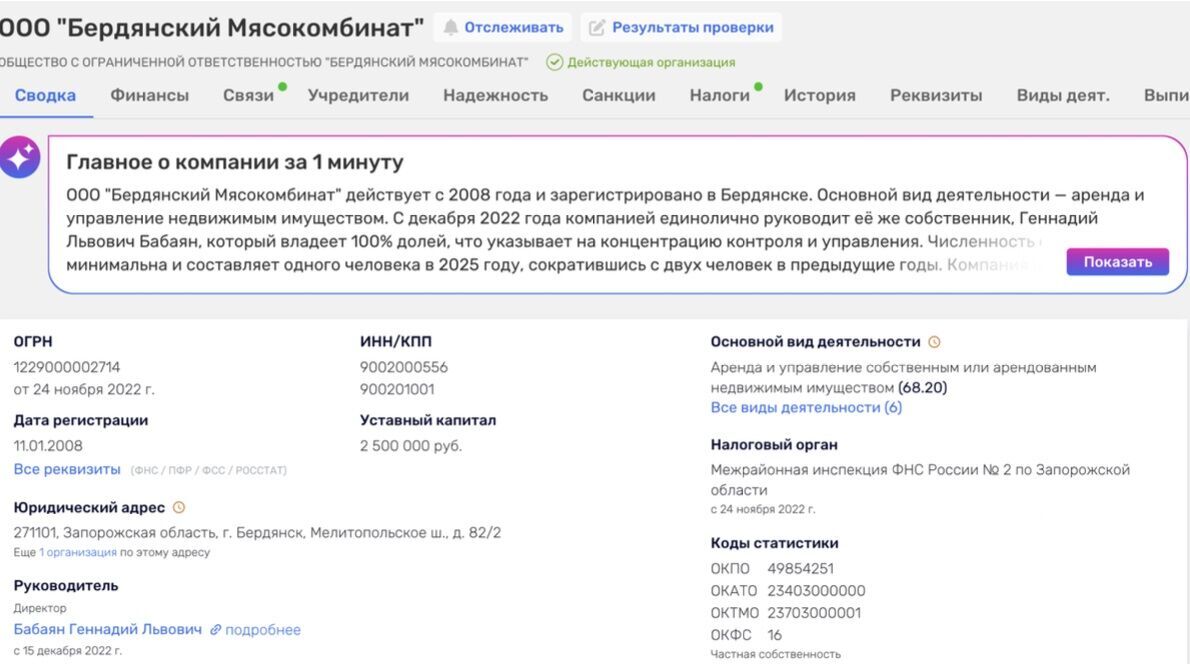Open Все виды деятельности (6) link

[806, 407]
